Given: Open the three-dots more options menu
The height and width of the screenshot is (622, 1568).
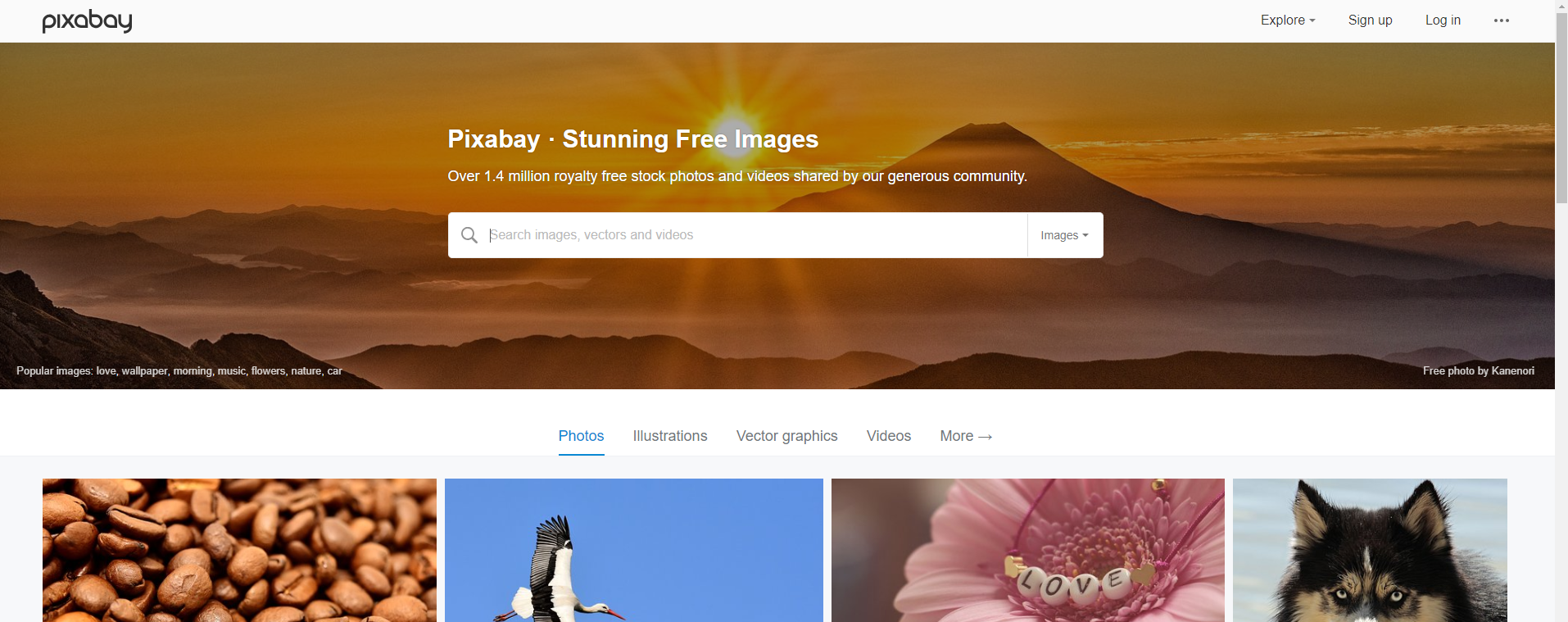Looking at the screenshot, I should coord(1501,20).
